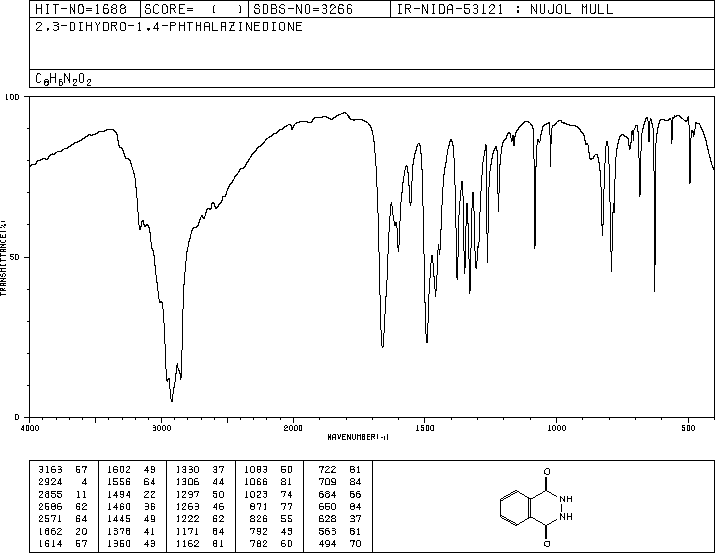
Task: Click the 2000 tick label on wavenumber axis
Action: click(x=293, y=428)
